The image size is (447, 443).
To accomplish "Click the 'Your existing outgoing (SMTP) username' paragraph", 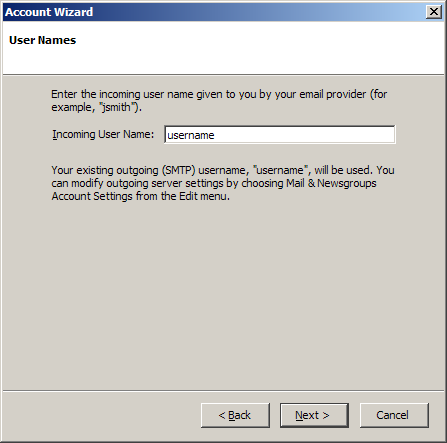I will pos(223,183).
